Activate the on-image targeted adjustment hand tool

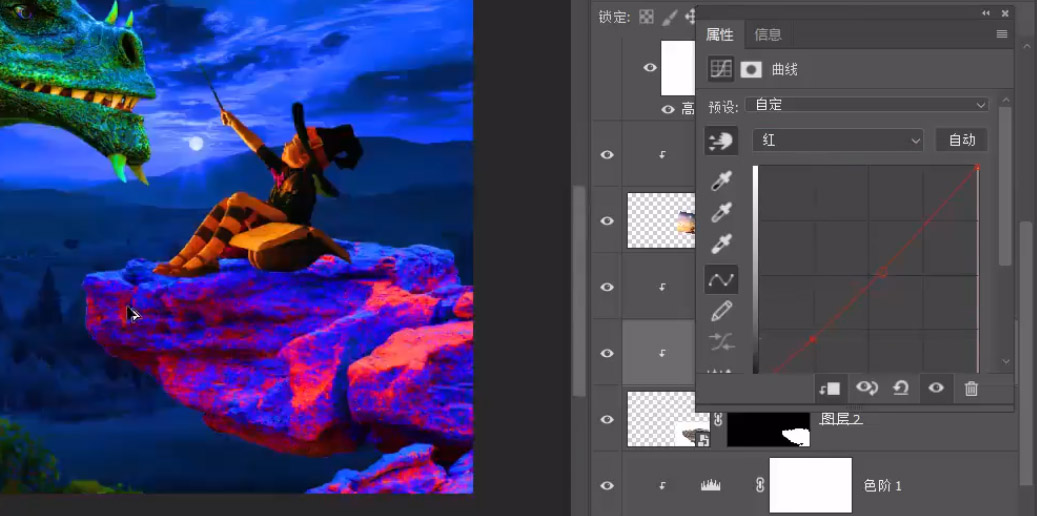click(x=721, y=140)
